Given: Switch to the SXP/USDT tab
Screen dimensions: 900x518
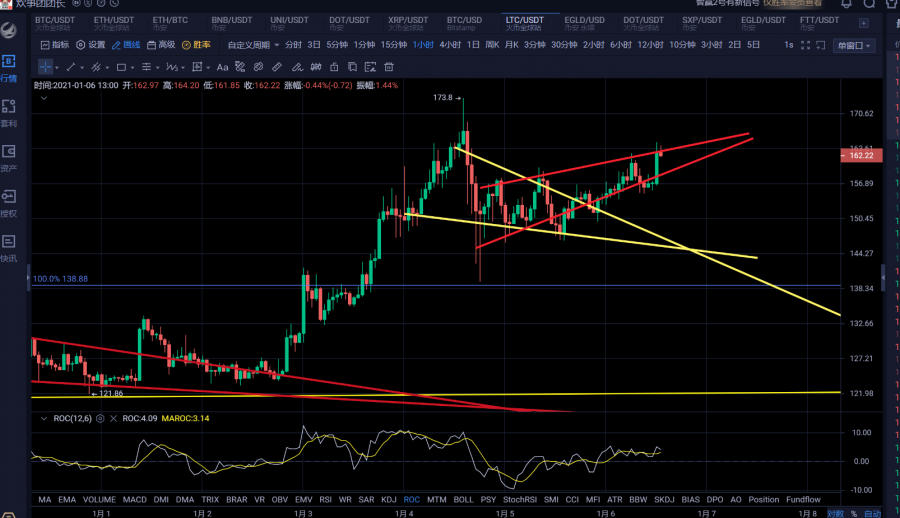Looking at the screenshot, I should [x=702, y=23].
